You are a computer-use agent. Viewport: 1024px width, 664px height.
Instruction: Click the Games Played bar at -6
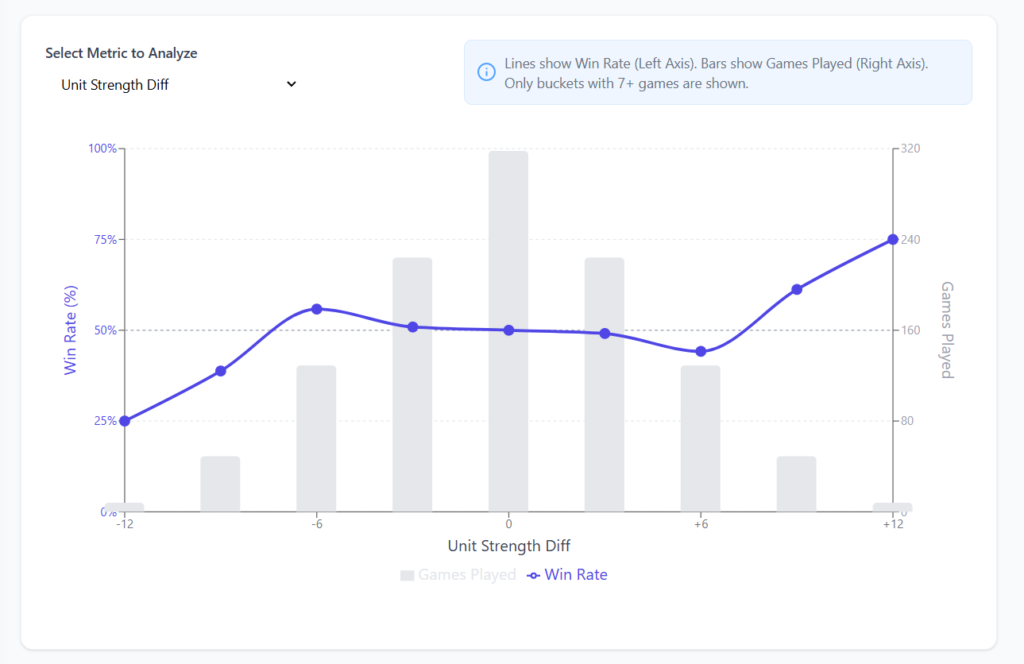(317, 440)
